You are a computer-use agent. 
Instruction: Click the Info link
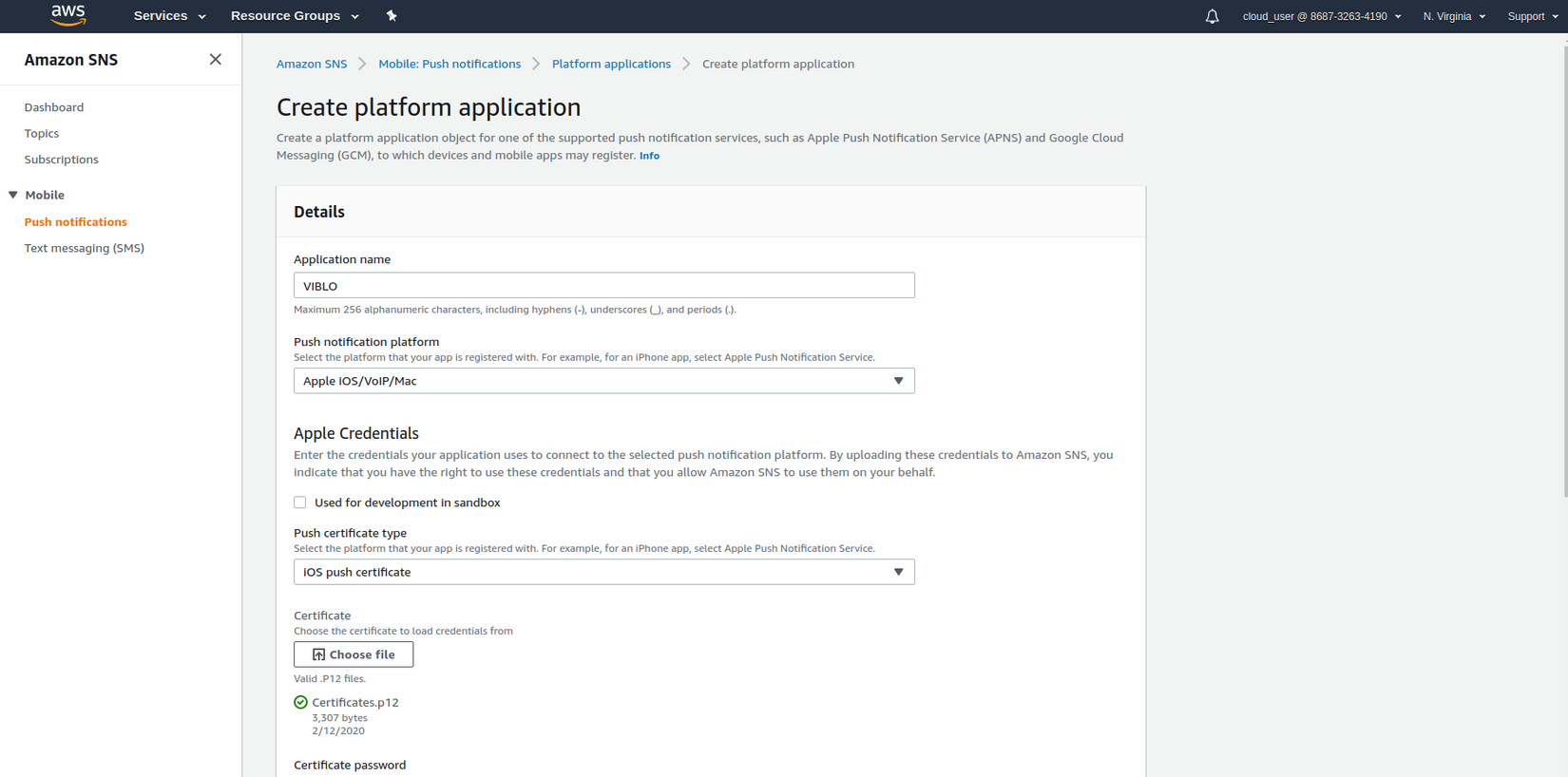tap(649, 156)
